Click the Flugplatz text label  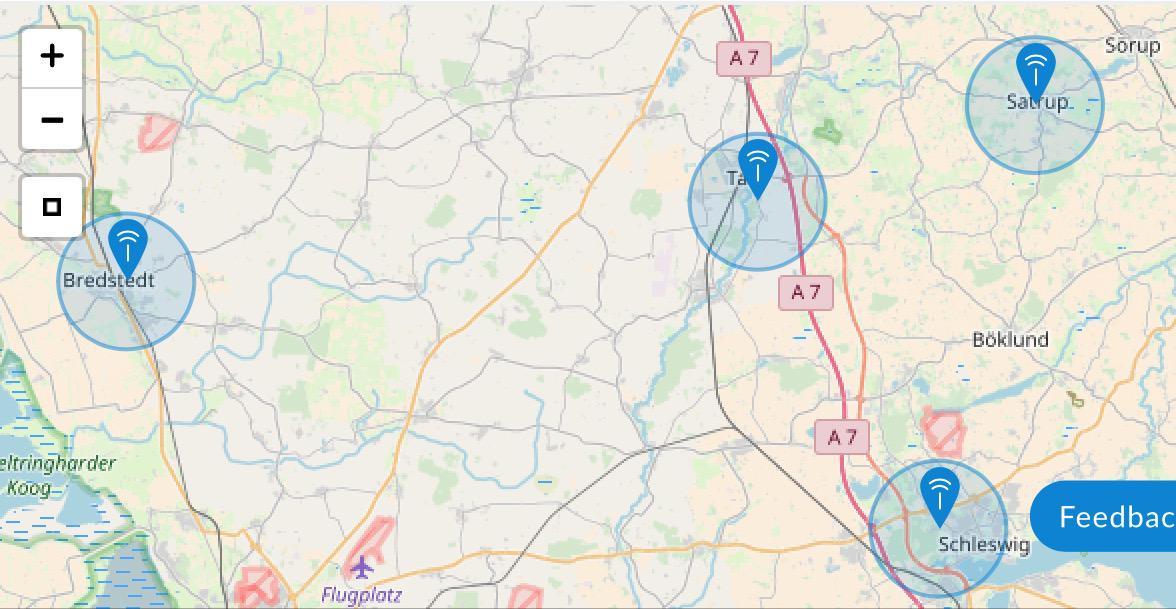(362, 596)
